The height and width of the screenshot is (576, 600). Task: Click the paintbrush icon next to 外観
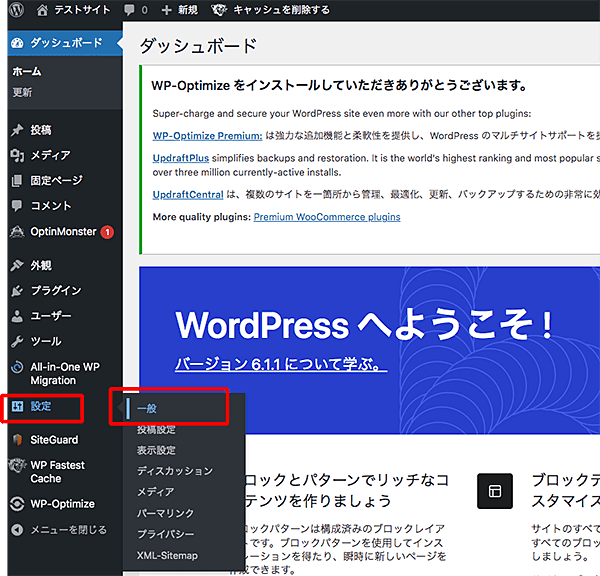17,265
